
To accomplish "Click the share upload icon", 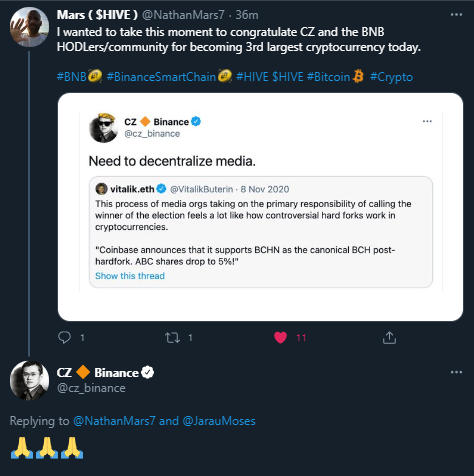I will pos(389,337).
